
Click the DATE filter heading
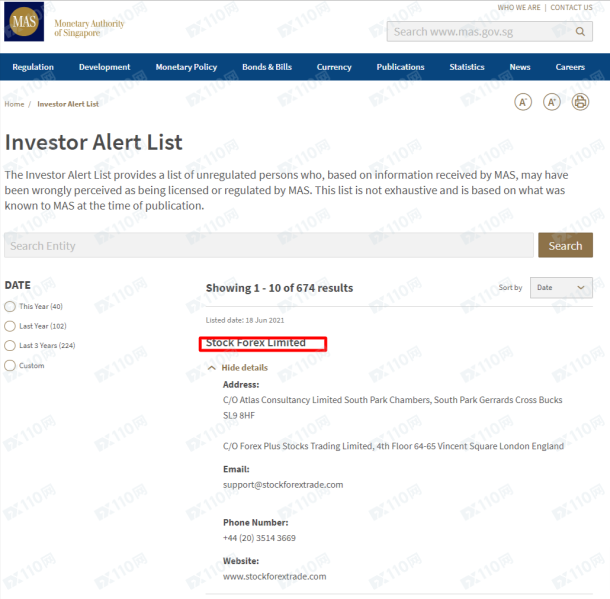pyautogui.click(x=18, y=285)
